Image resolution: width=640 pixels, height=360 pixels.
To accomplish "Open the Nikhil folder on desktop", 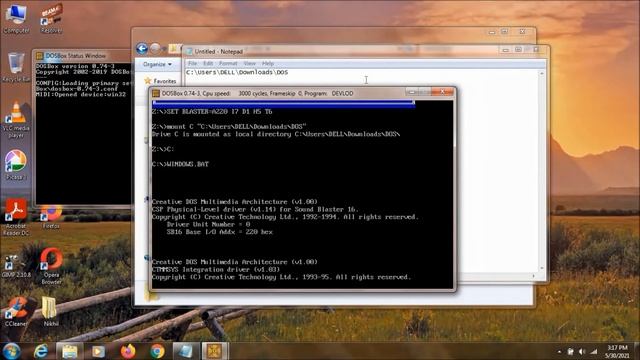I will (x=51, y=311).
